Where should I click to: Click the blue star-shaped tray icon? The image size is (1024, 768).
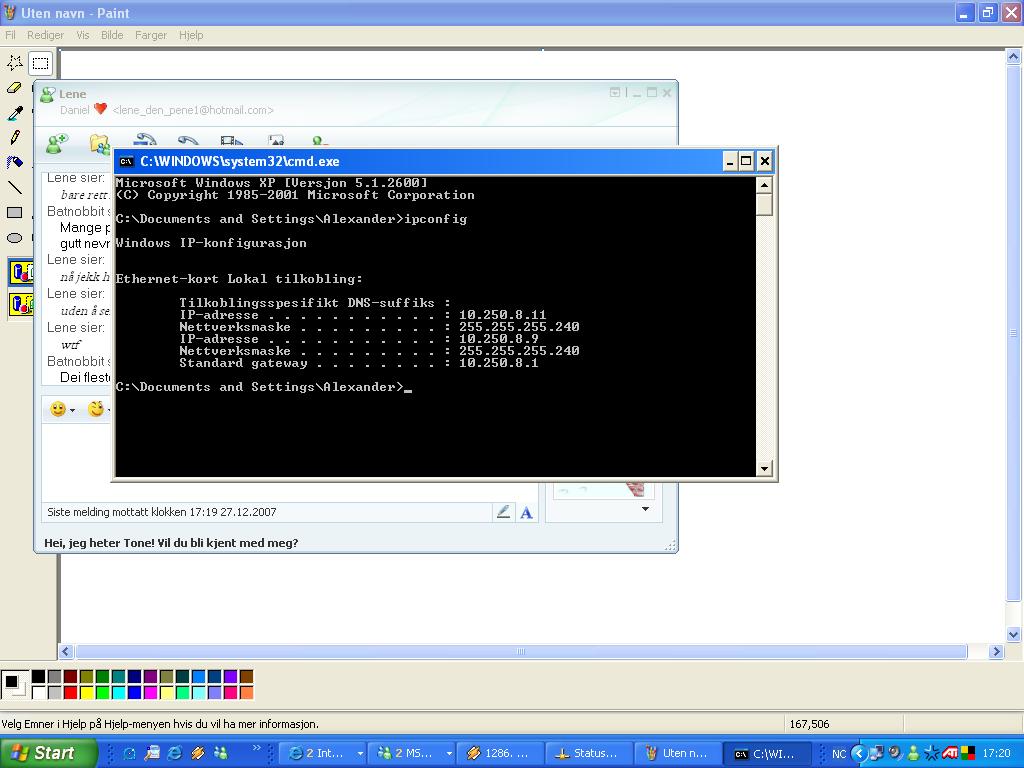tap(931, 754)
